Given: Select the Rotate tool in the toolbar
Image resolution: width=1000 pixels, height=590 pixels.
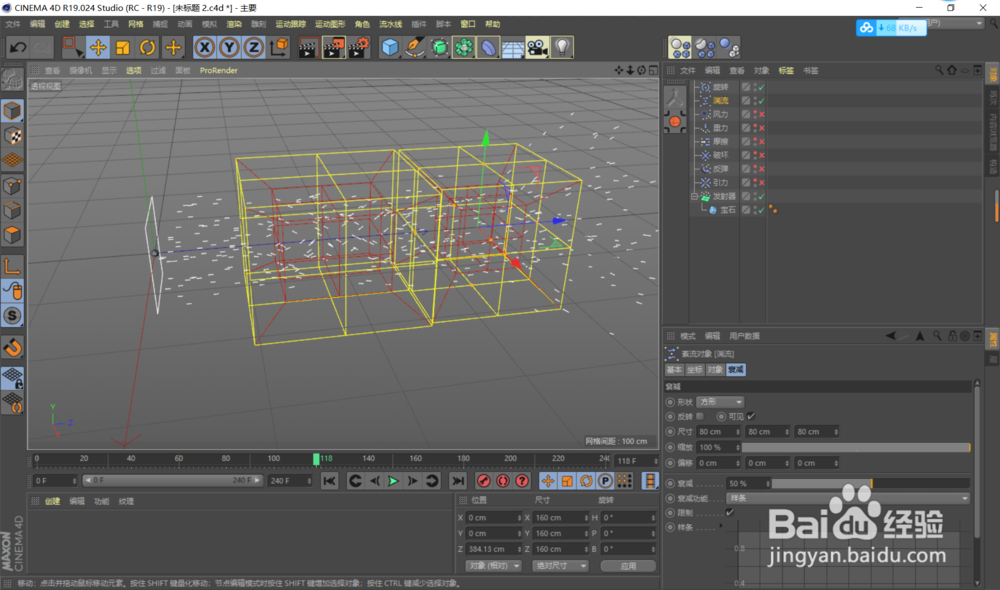Looking at the screenshot, I should [x=148, y=47].
